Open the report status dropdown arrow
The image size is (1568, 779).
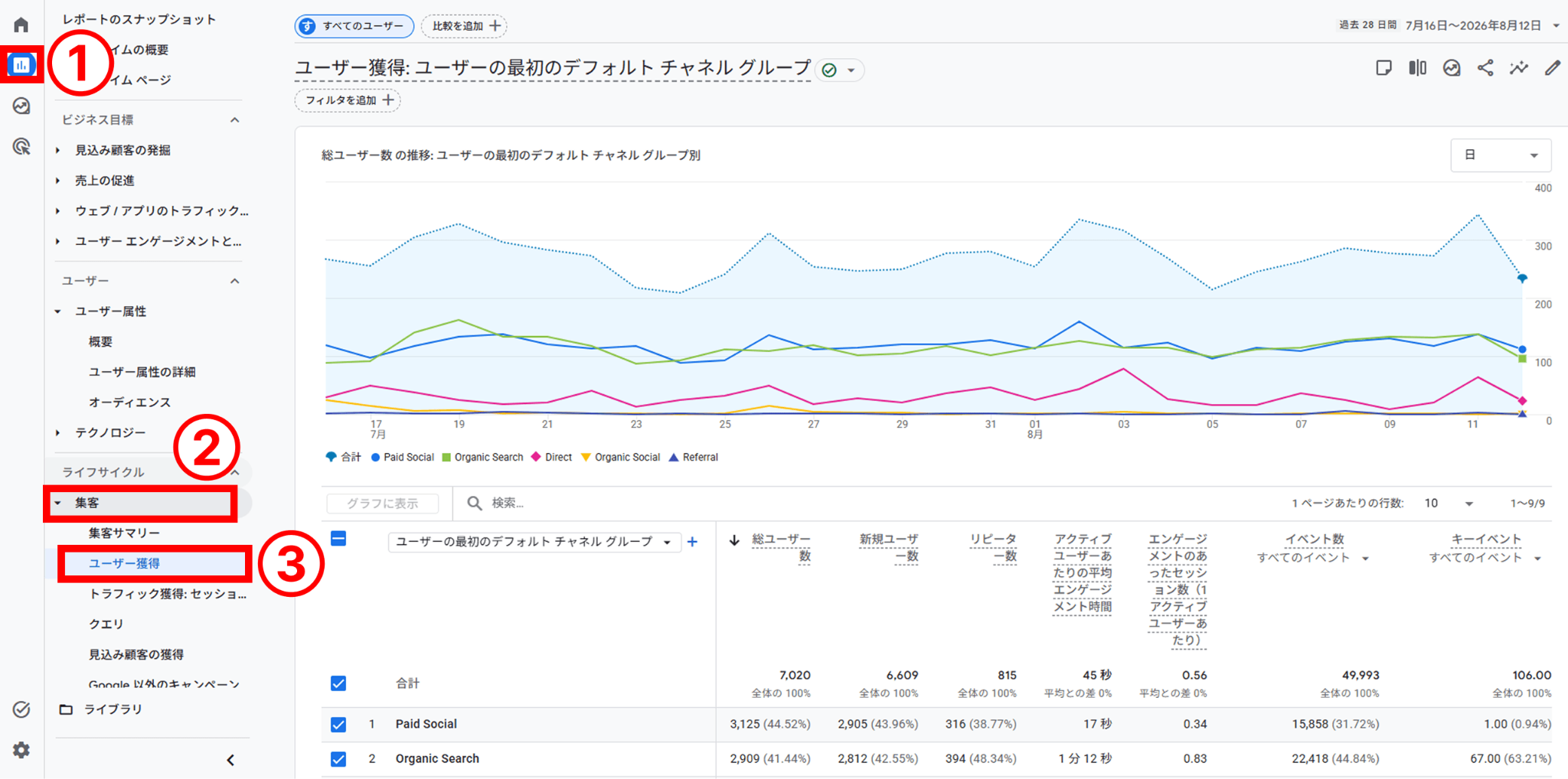[x=851, y=70]
